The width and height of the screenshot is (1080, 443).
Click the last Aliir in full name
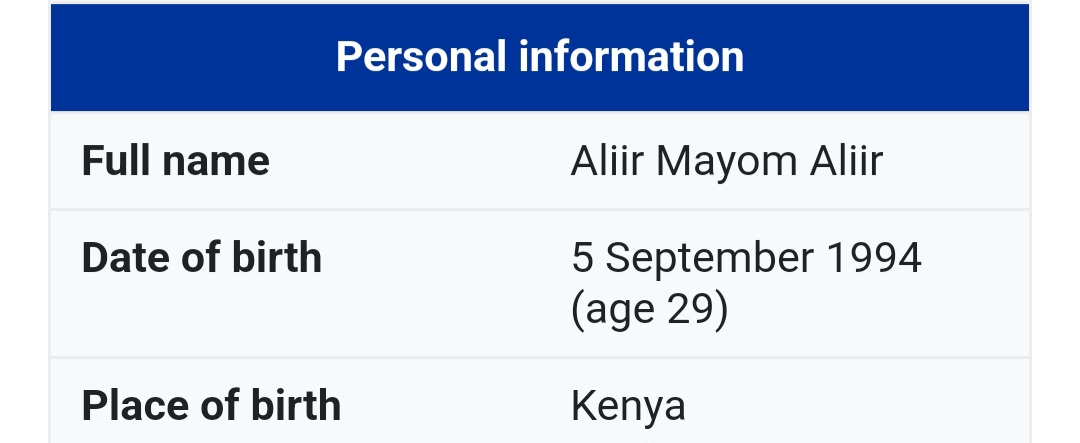pos(847,161)
